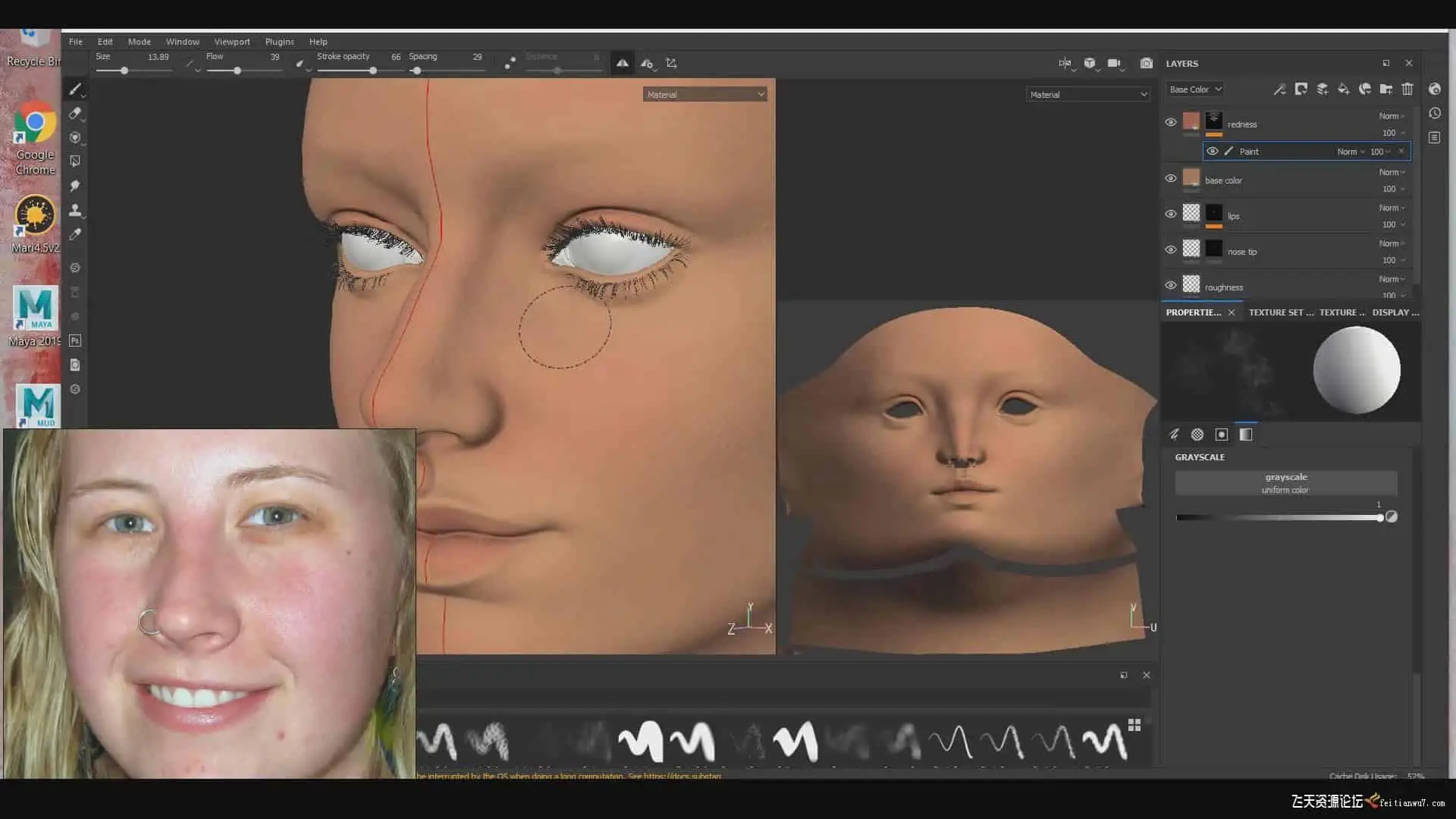Click the camera screenshot icon
The image size is (1456, 819).
click(x=1146, y=64)
